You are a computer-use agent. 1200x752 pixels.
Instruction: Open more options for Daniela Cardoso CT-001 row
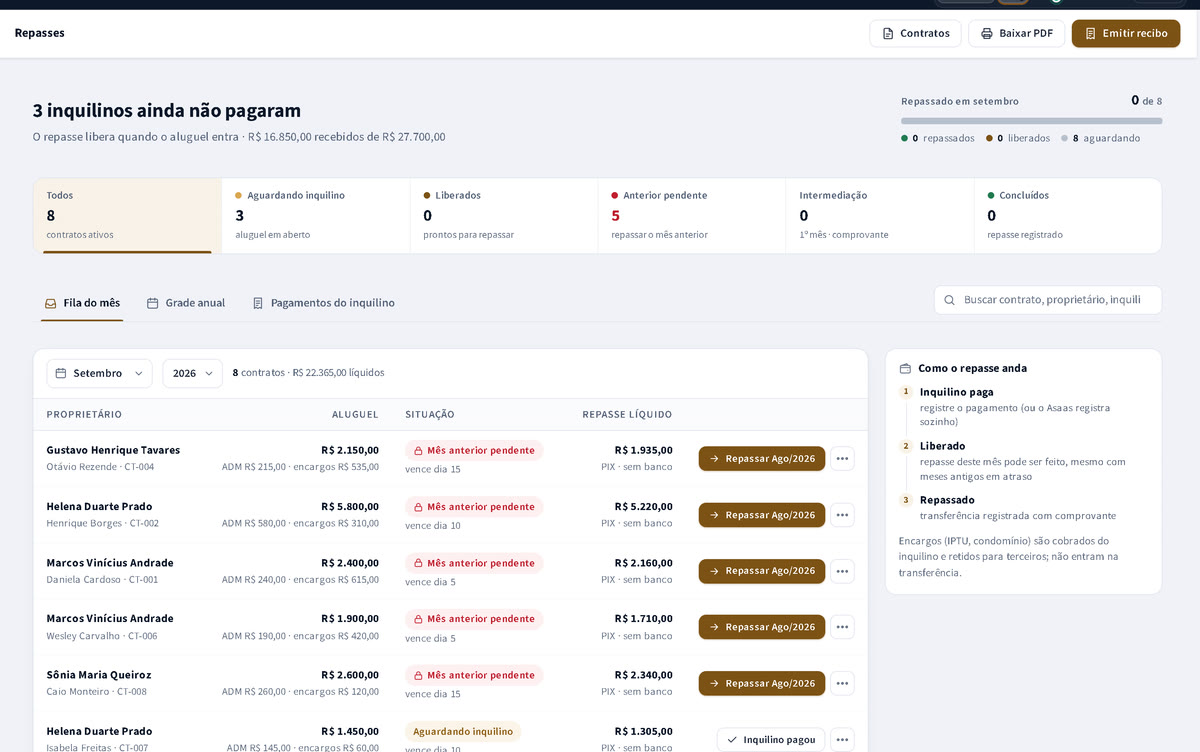tap(842, 571)
